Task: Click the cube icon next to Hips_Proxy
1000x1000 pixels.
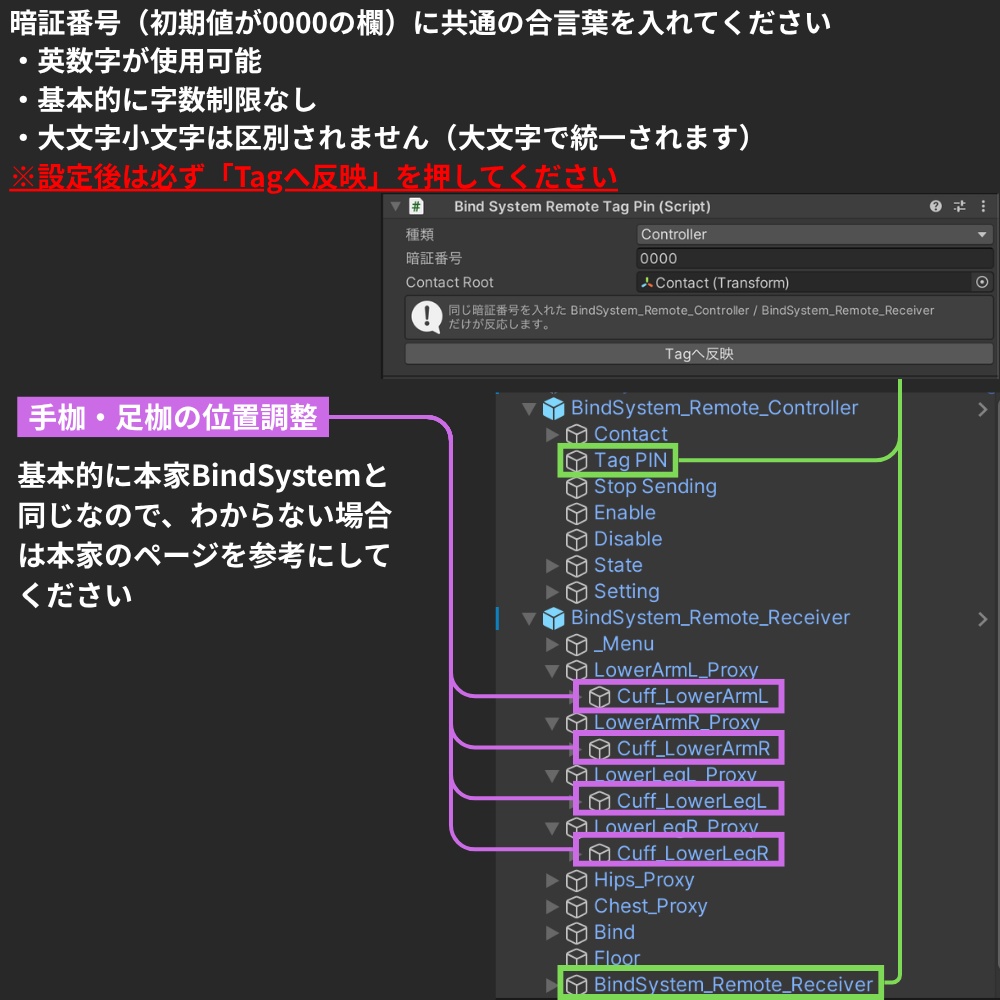Action: click(577, 881)
